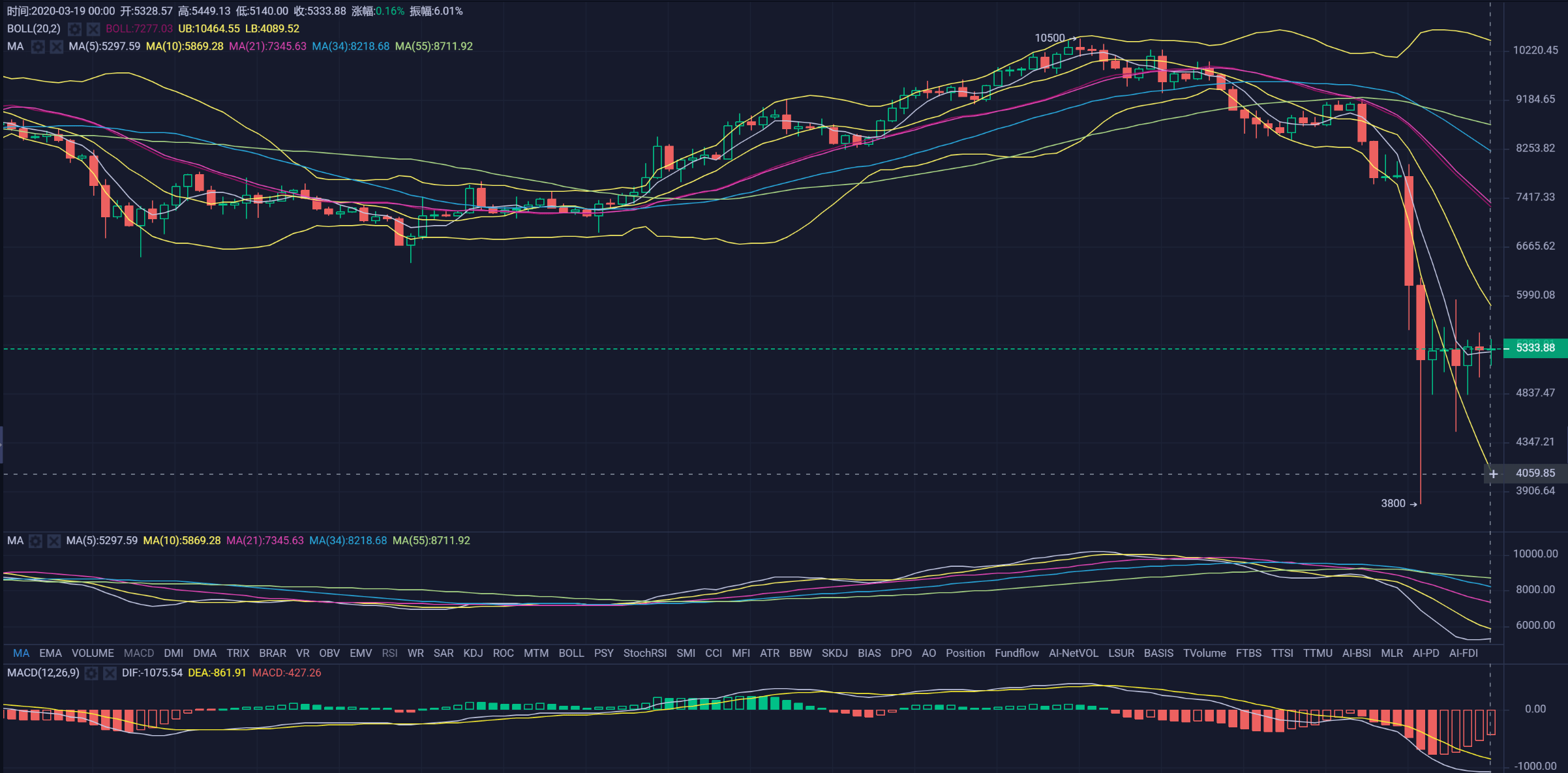Viewport: 1568px width, 773px height.
Task: Select the MA indicator tab
Action: tap(21, 653)
